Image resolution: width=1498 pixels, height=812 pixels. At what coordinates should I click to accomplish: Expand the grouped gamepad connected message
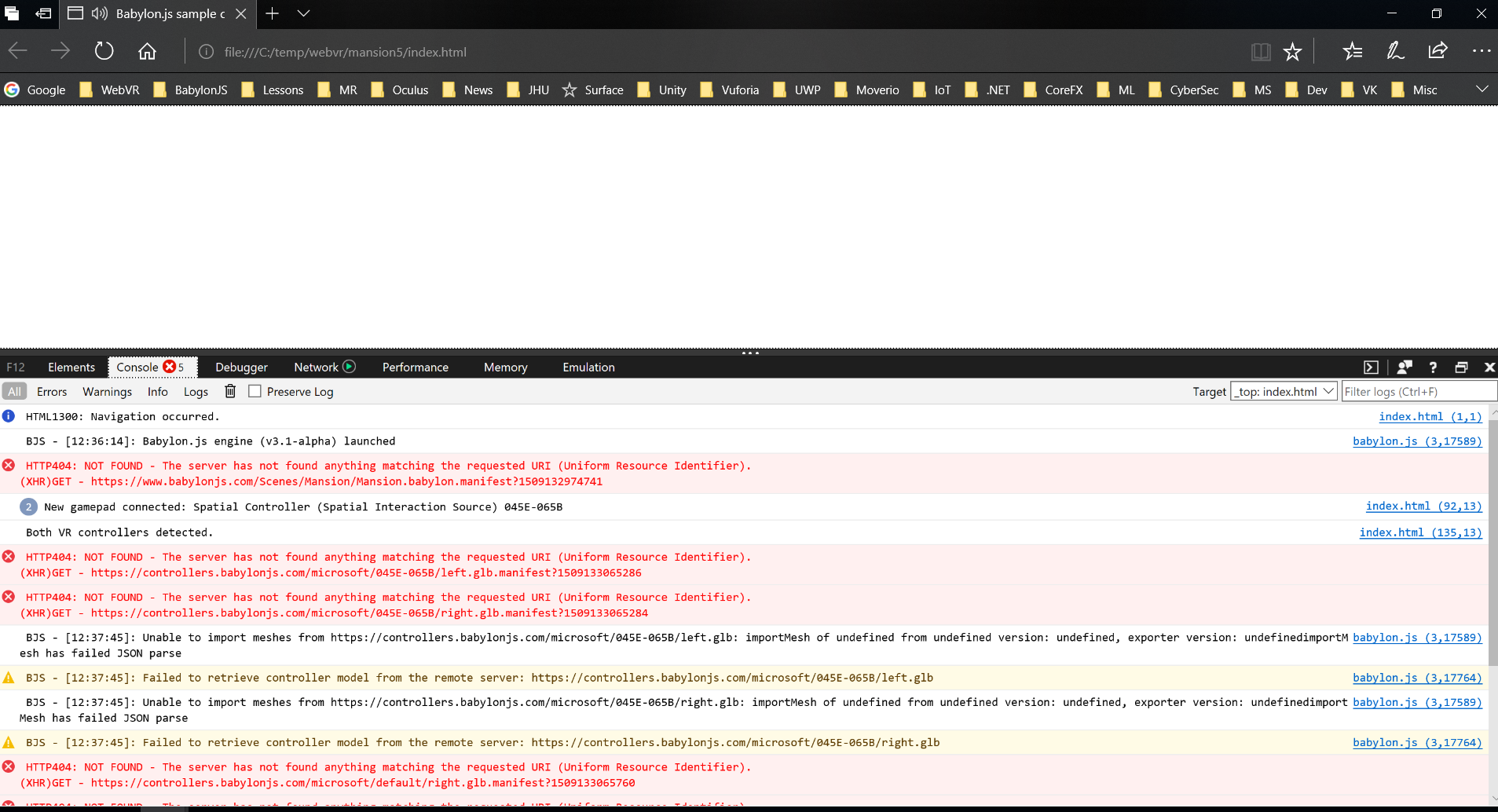(x=28, y=507)
